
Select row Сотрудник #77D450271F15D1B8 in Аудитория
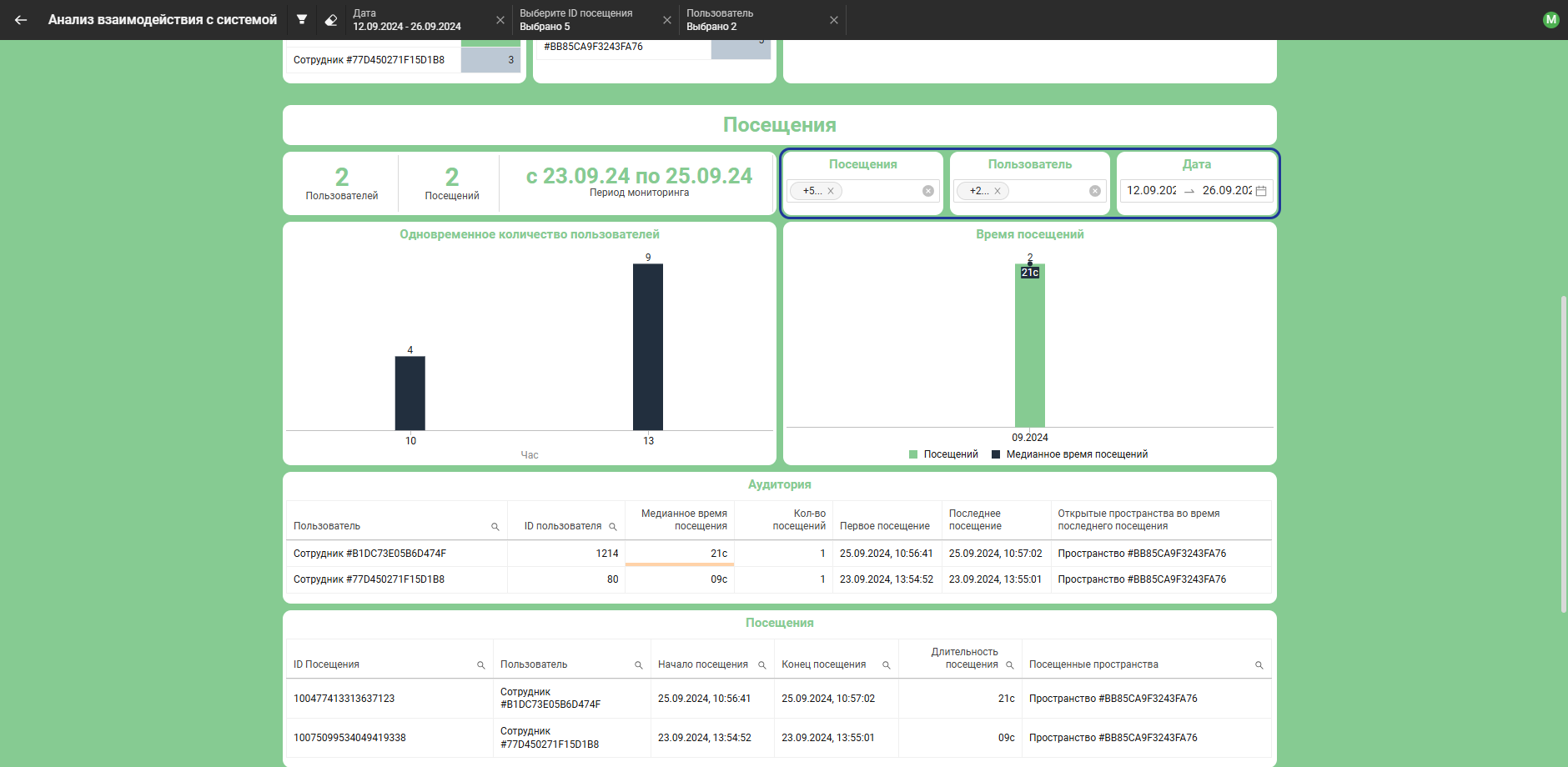click(778, 579)
